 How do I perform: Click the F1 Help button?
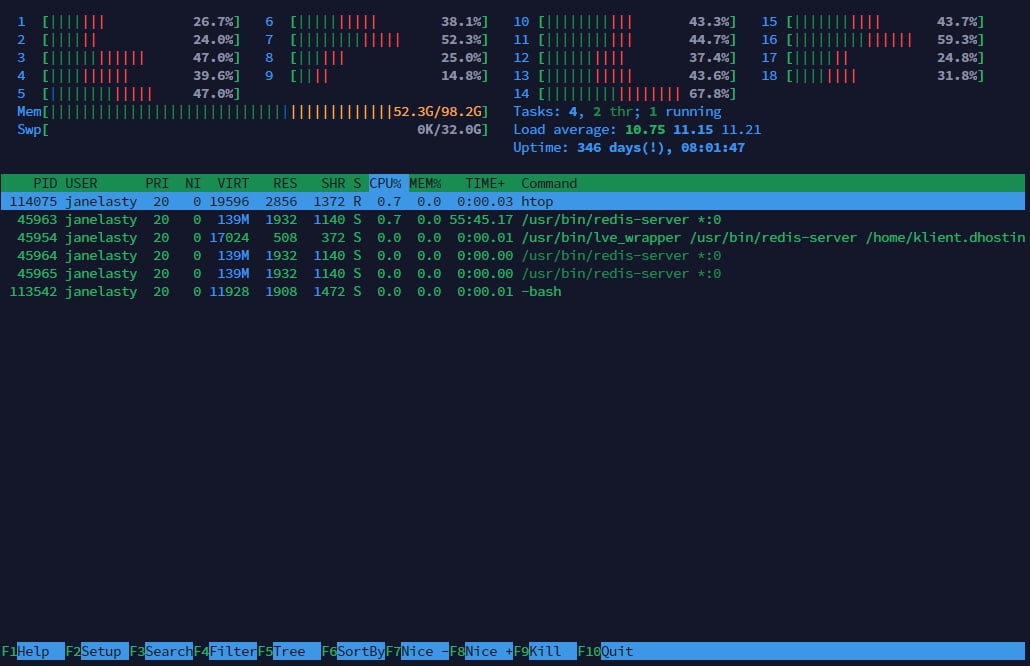click(32, 651)
